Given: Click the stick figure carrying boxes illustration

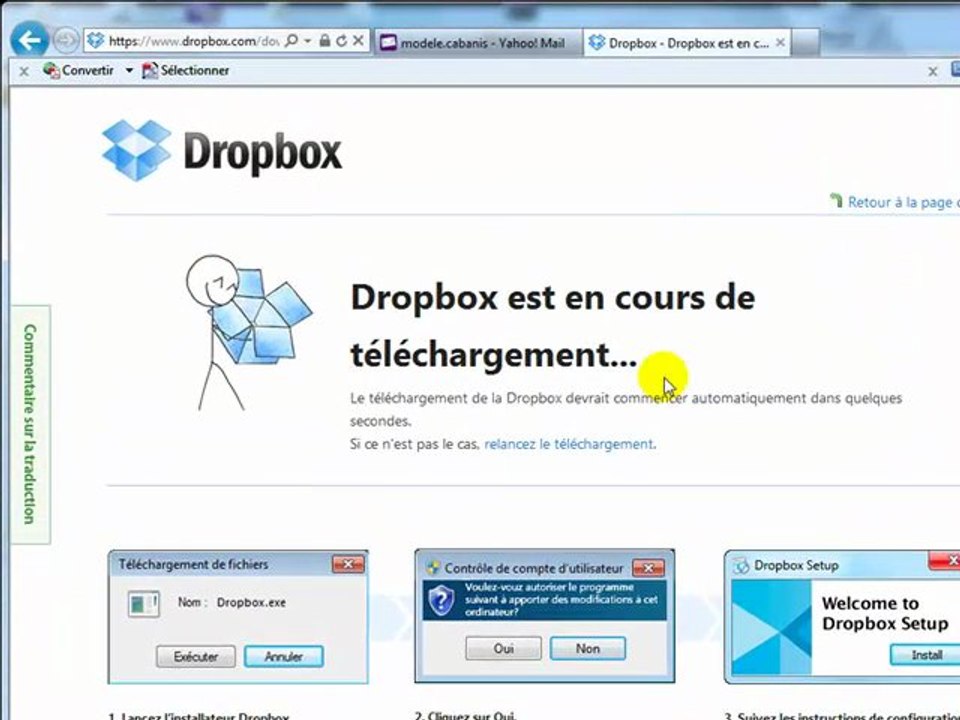Looking at the screenshot, I should pyautogui.click(x=248, y=332).
